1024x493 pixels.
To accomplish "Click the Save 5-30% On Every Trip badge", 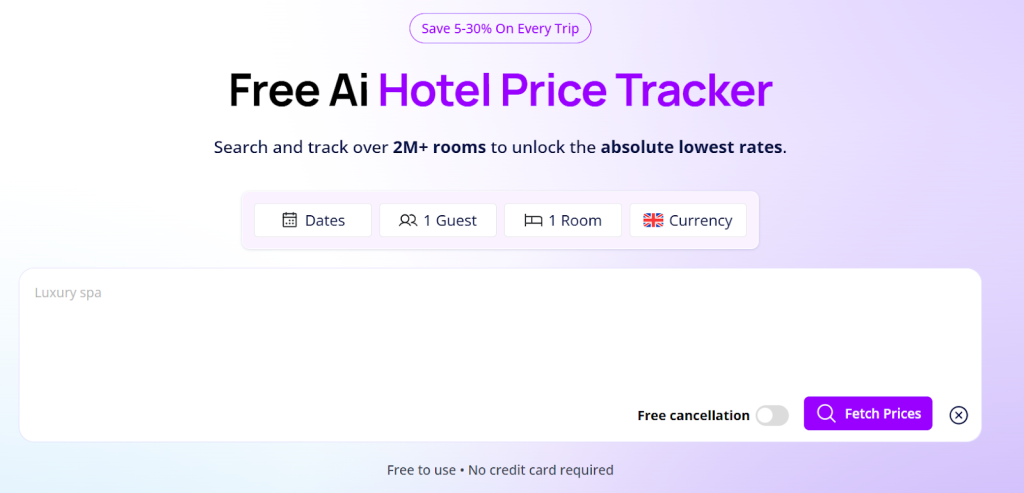I will pyautogui.click(x=500, y=28).
